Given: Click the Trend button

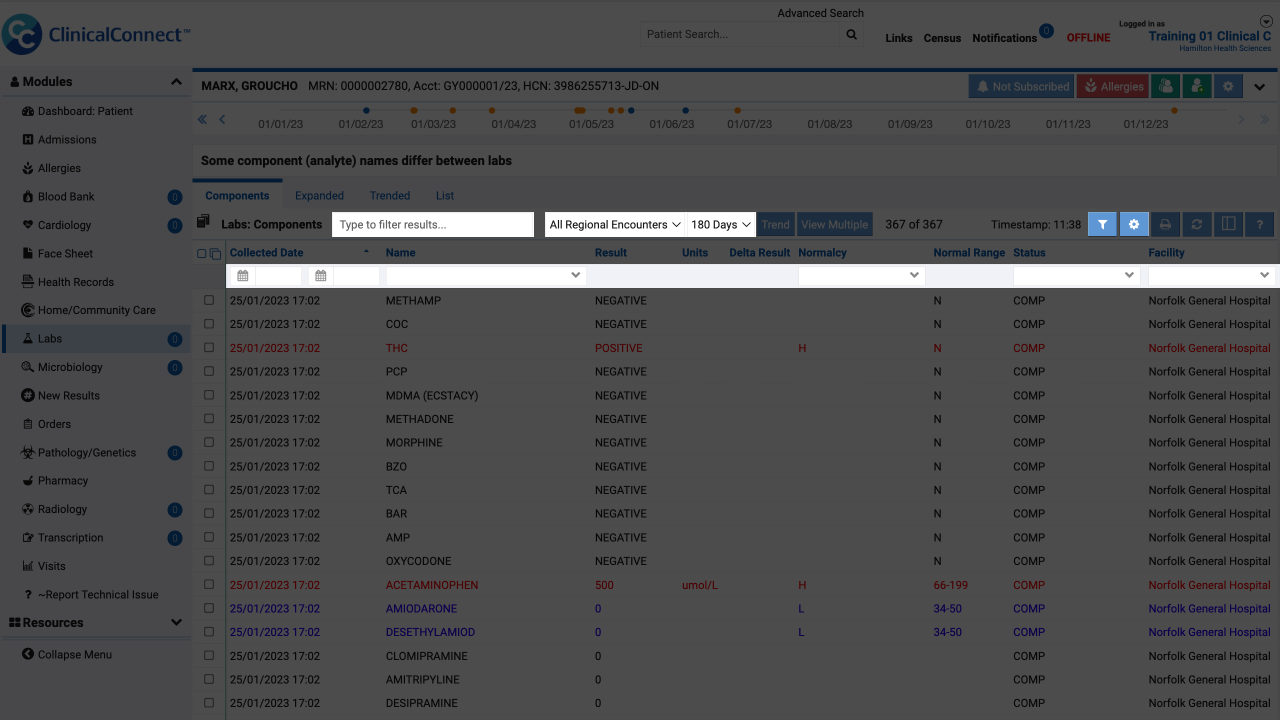Looking at the screenshot, I should pyautogui.click(x=775, y=225).
